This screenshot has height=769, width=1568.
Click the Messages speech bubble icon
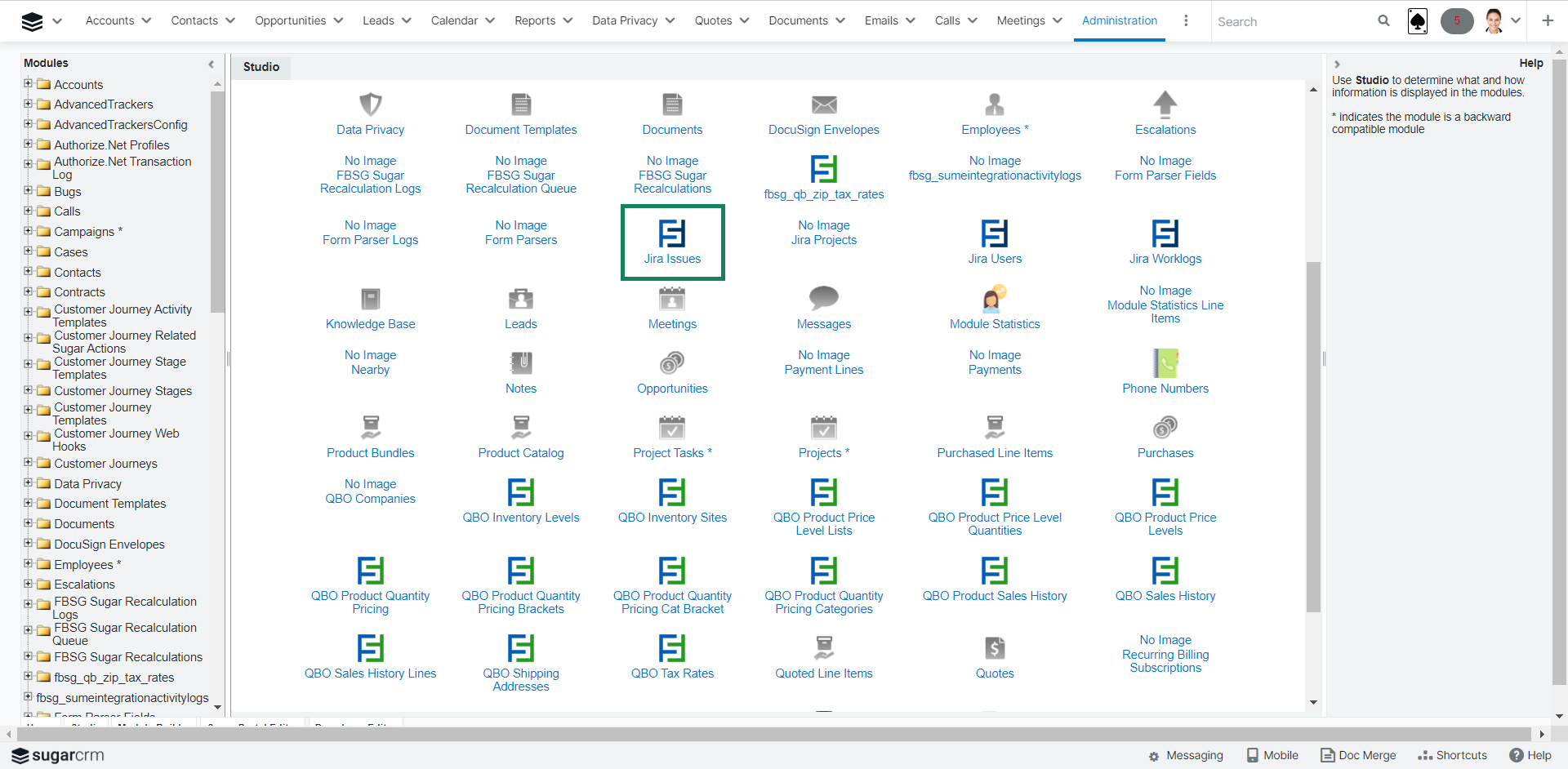tap(823, 299)
